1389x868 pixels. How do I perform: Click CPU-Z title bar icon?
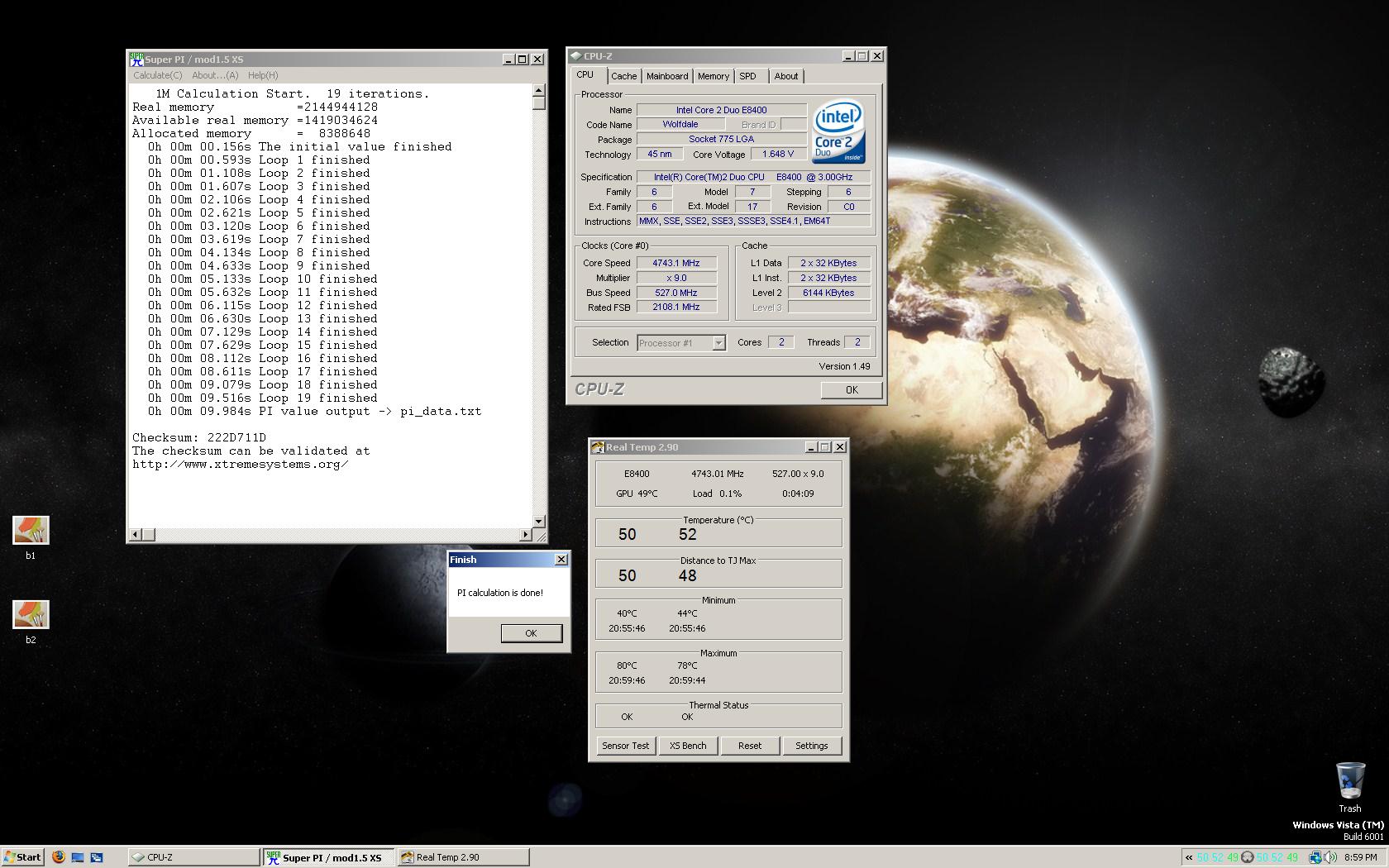575,56
